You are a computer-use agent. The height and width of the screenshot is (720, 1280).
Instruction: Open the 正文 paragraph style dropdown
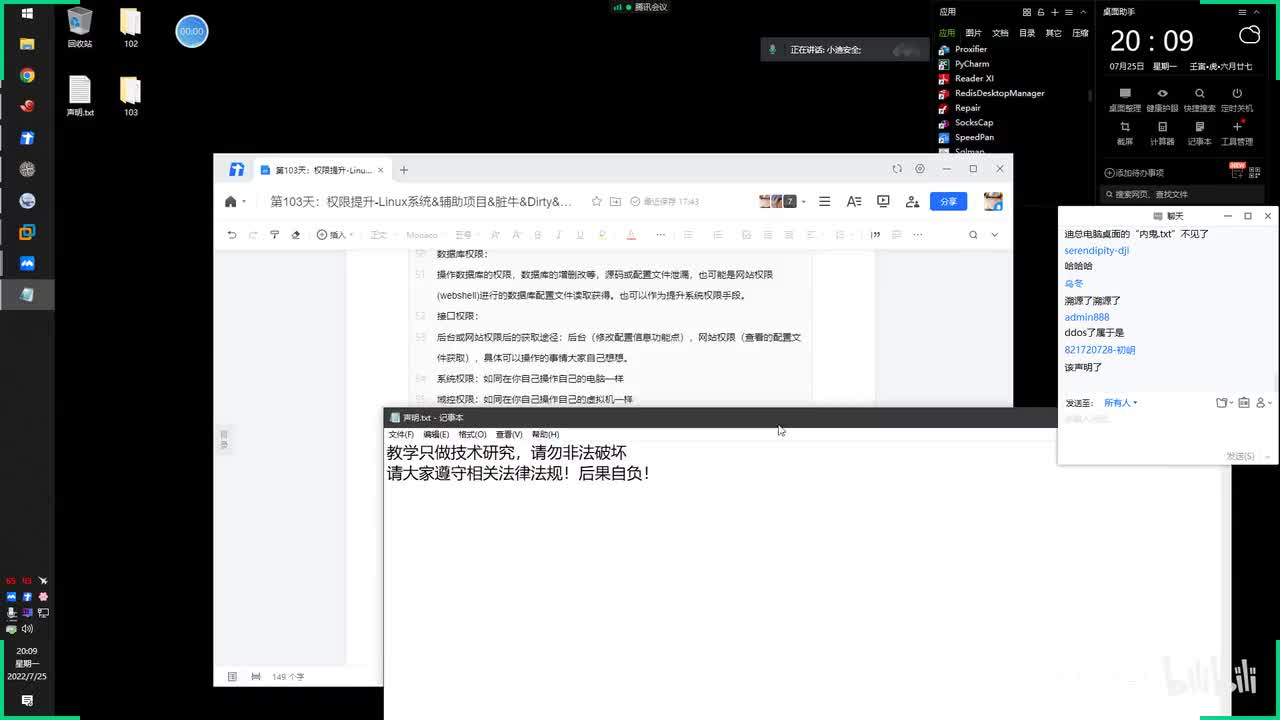click(x=382, y=235)
